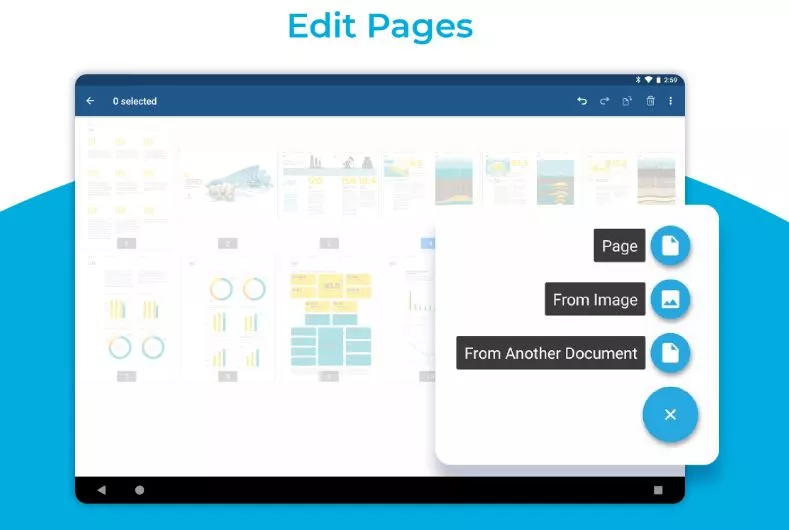
Task: Tap the blue From Image icon button
Action: 670,299
